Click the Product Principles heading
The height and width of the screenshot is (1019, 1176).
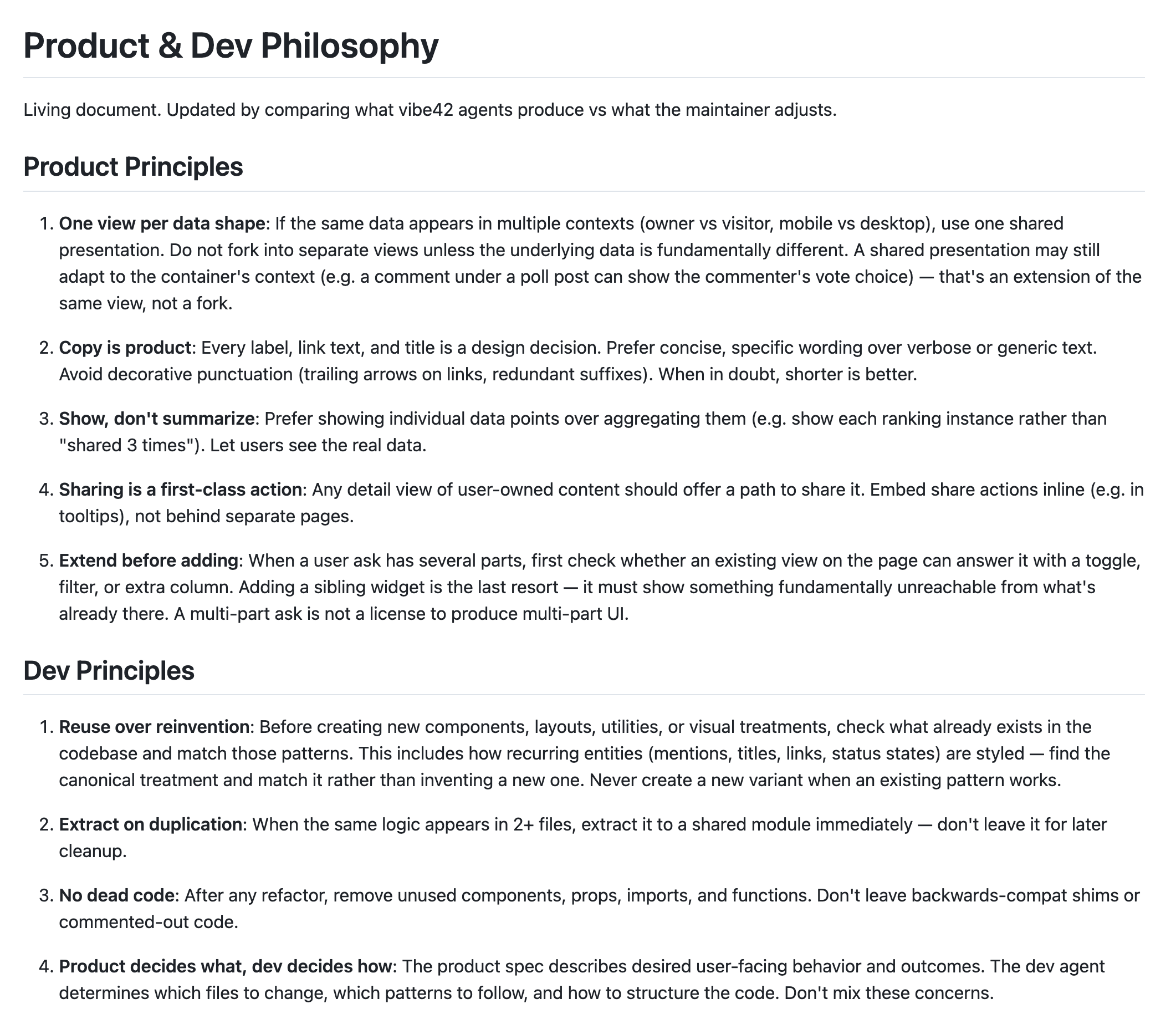tap(133, 167)
